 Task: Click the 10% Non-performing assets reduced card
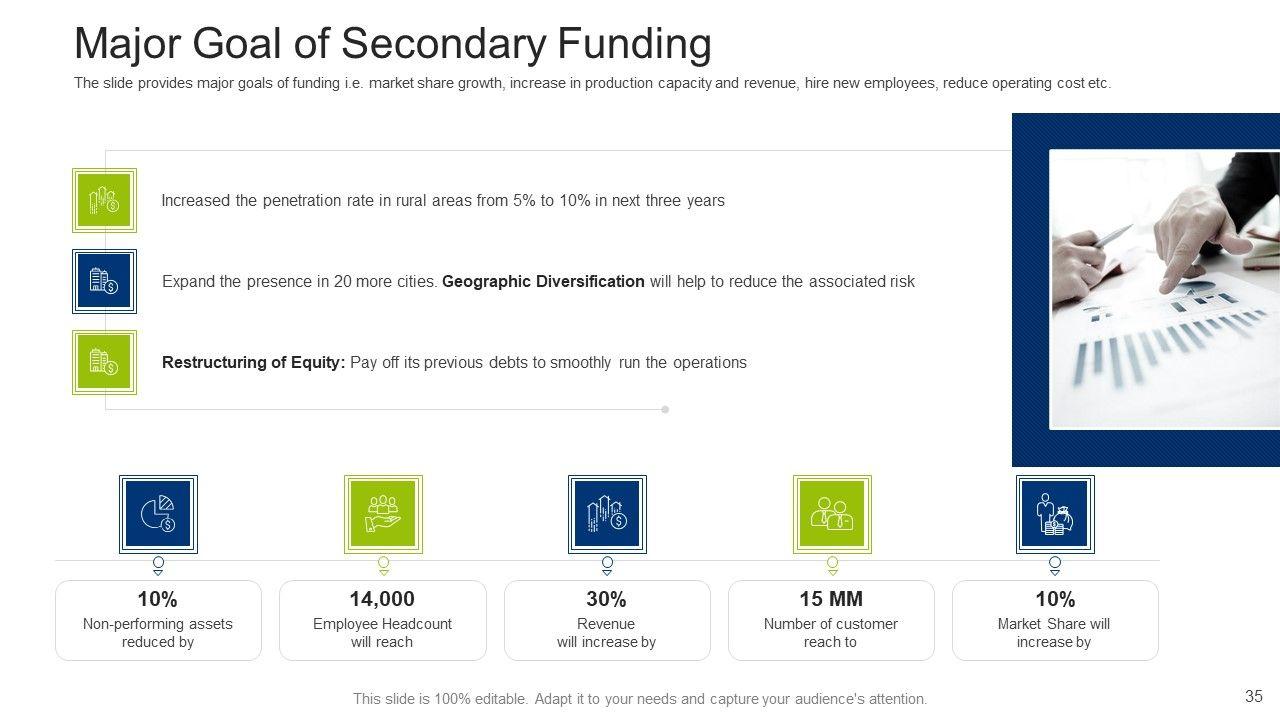coord(158,620)
